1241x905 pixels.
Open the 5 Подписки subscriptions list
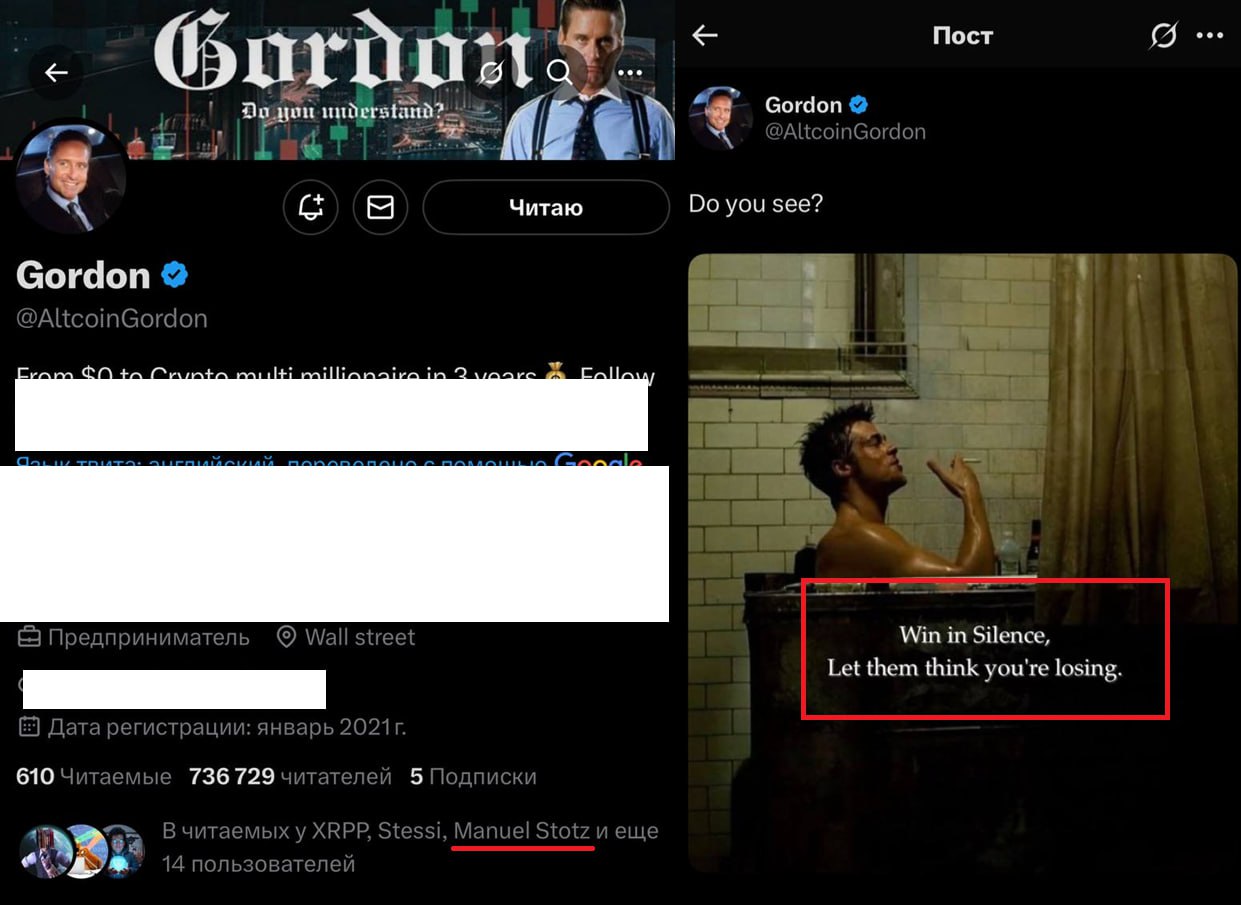click(x=473, y=777)
